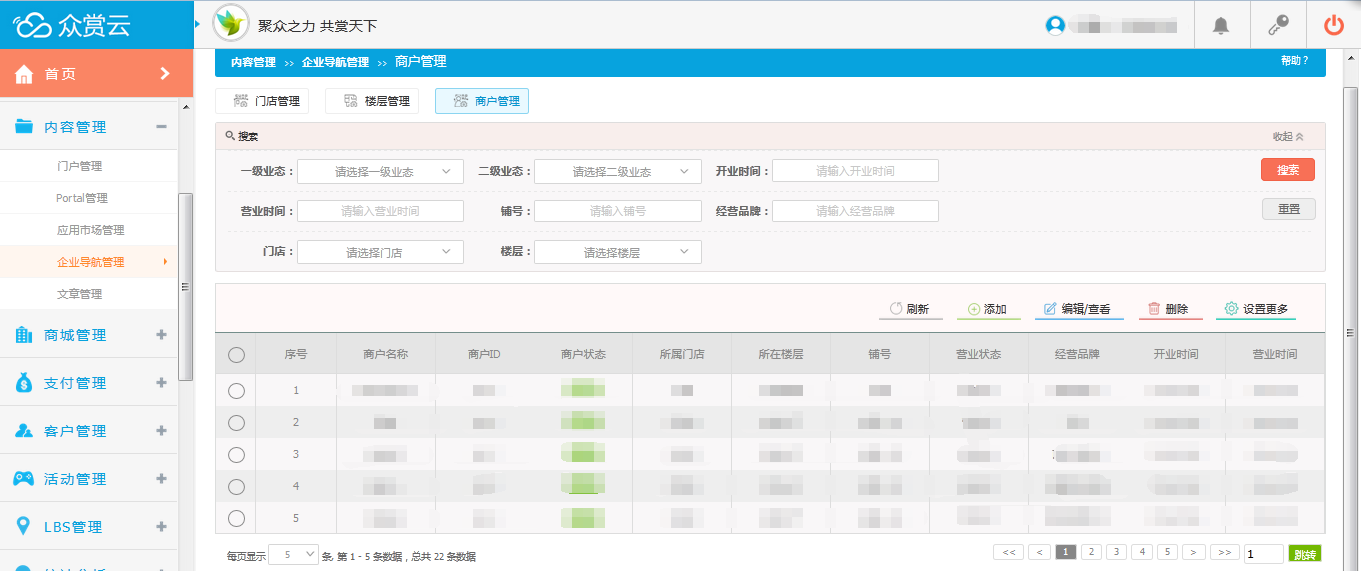
Task: Click the power logout icon
Action: (x=1334, y=26)
